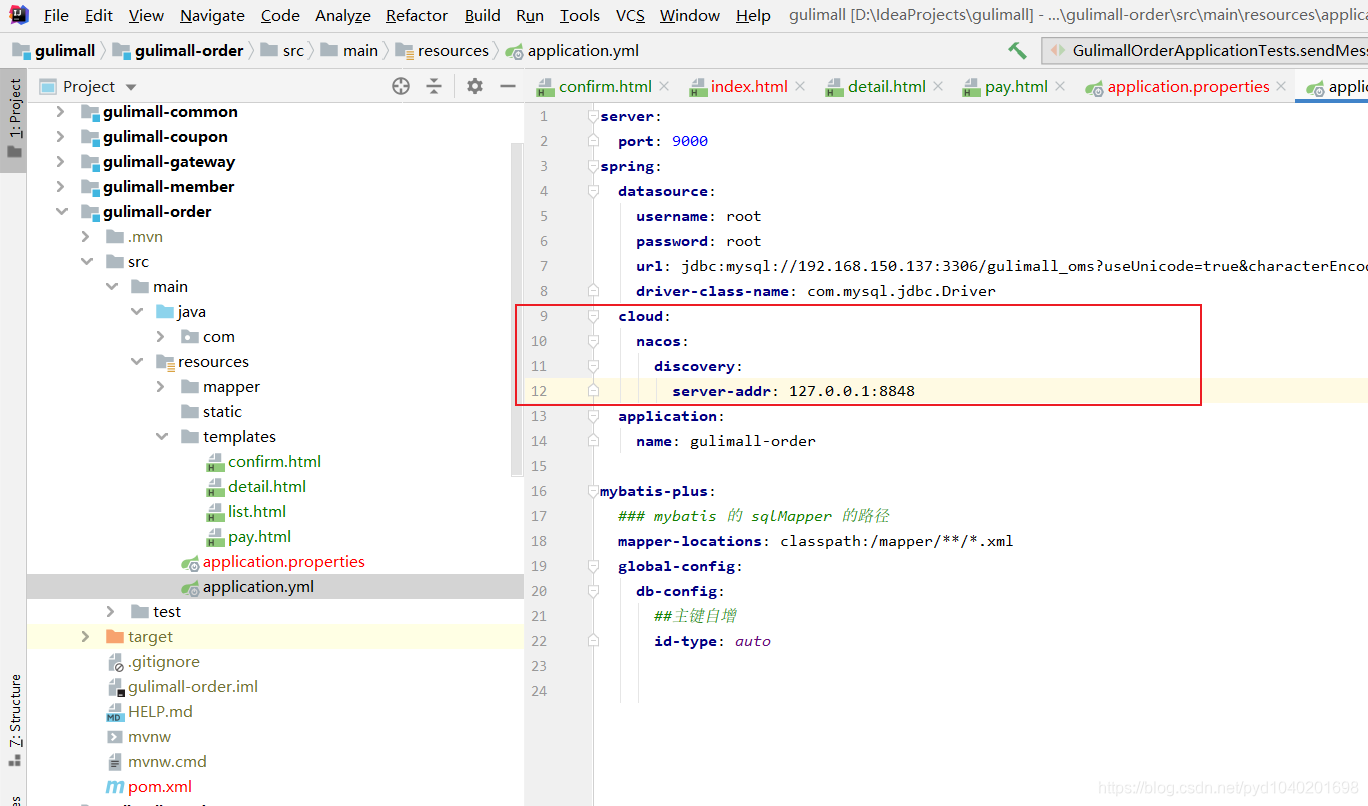Fold the datasource block at line 4
The width and height of the screenshot is (1368, 806).
click(593, 191)
